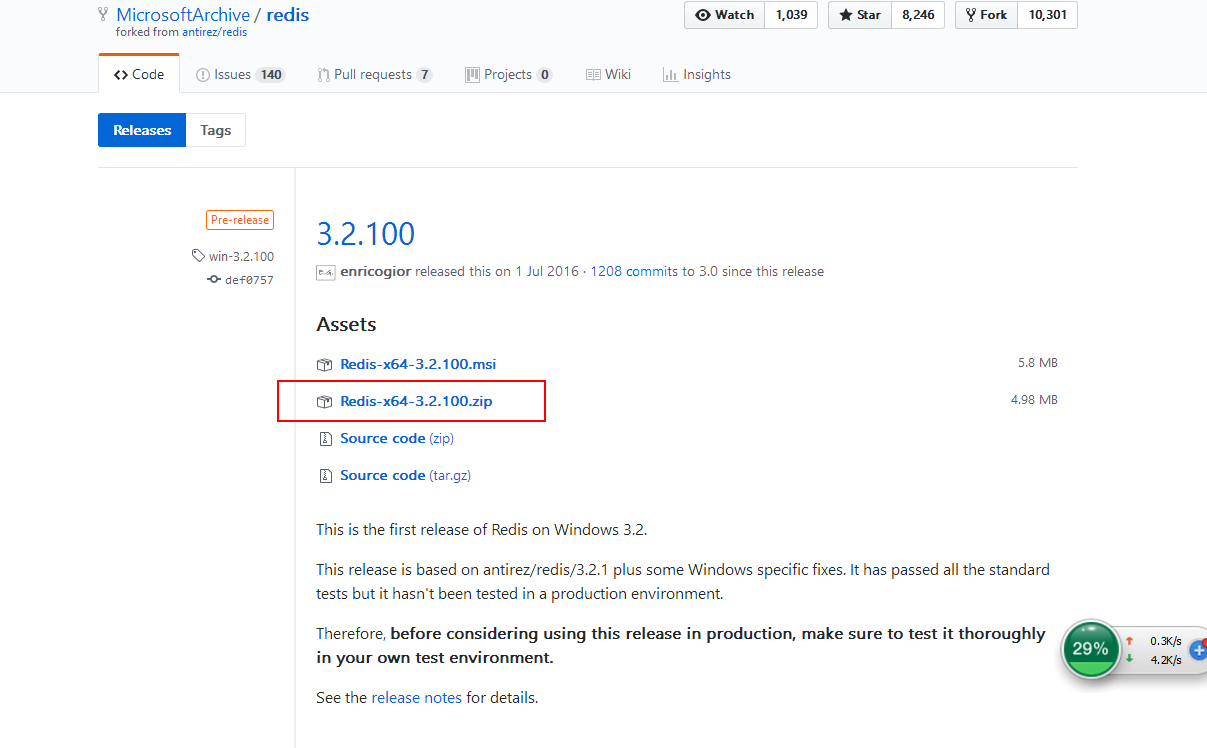Download Redis-x64-3.2.100.zip
This screenshot has width=1207, height=748.
(416, 401)
